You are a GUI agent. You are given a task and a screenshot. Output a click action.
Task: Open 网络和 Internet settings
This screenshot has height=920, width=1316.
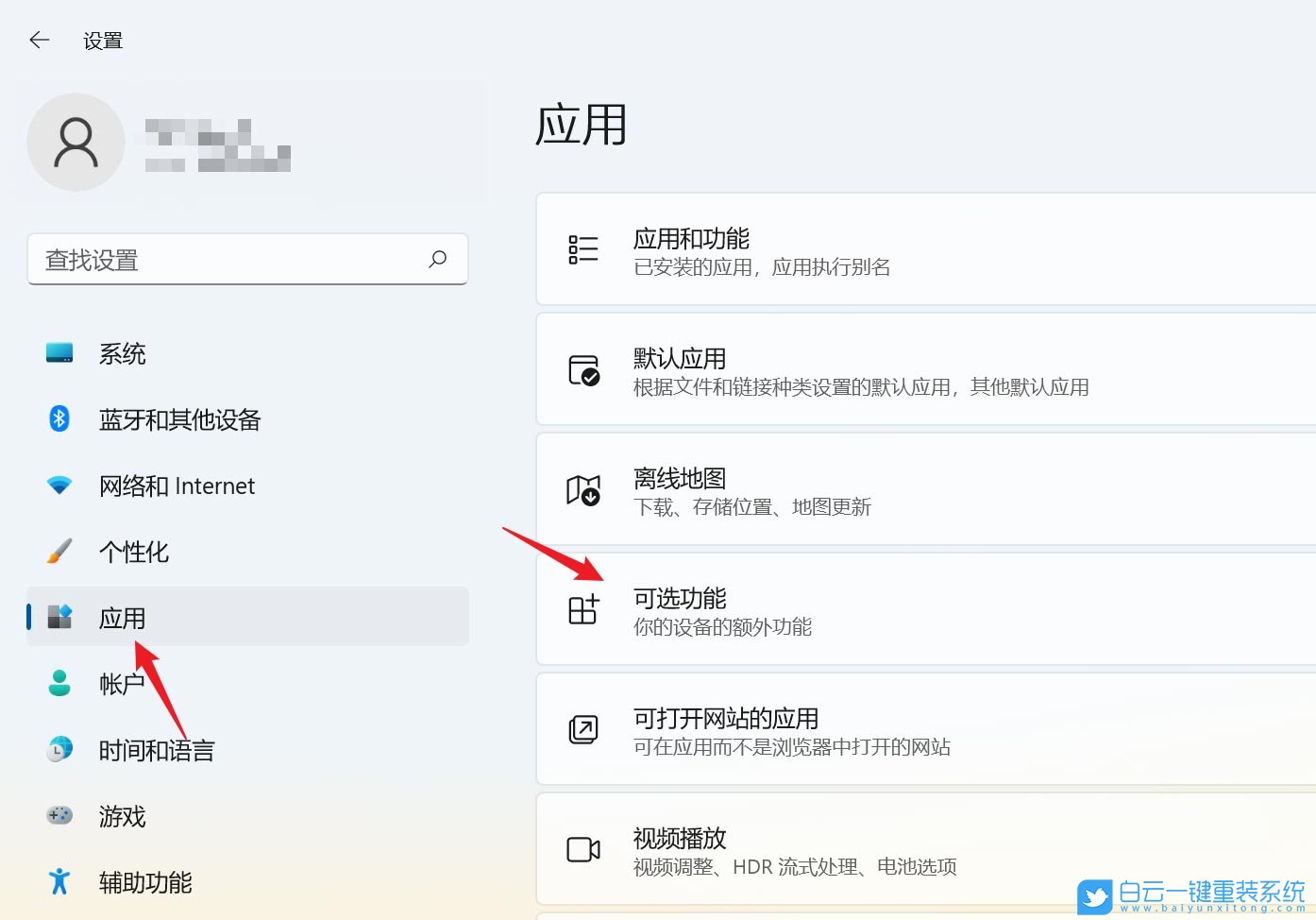tap(177, 486)
